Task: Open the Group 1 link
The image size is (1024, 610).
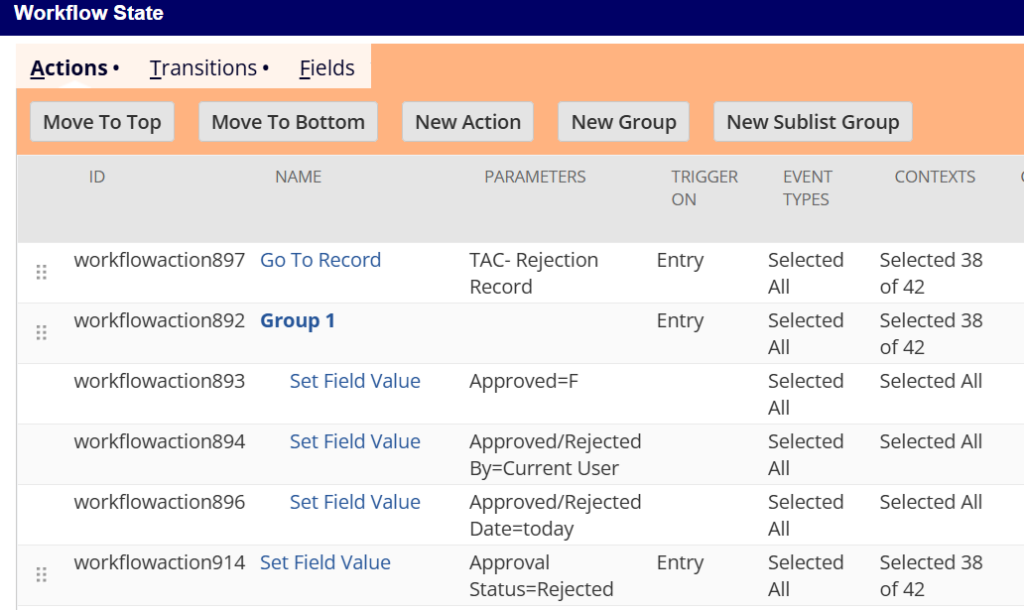Action: click(297, 321)
